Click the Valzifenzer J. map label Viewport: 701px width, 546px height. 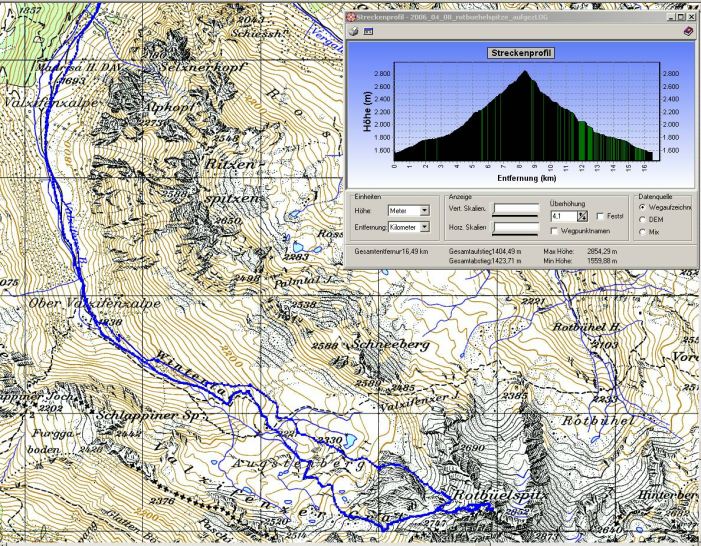(x=419, y=402)
